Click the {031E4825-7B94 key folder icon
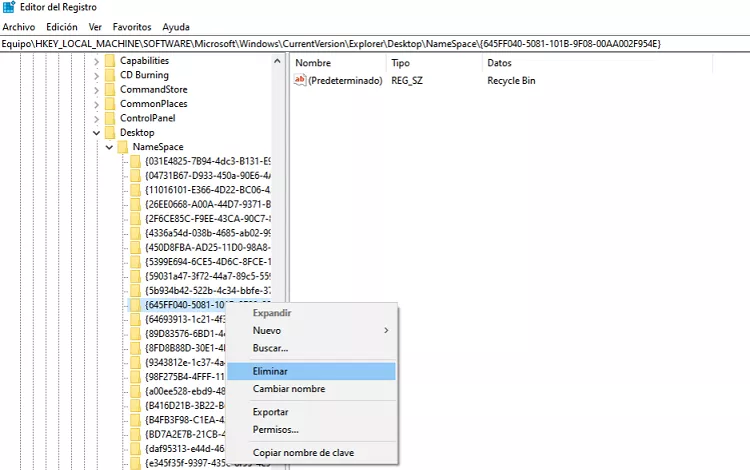Image resolution: width=750 pixels, height=470 pixels. click(135, 161)
